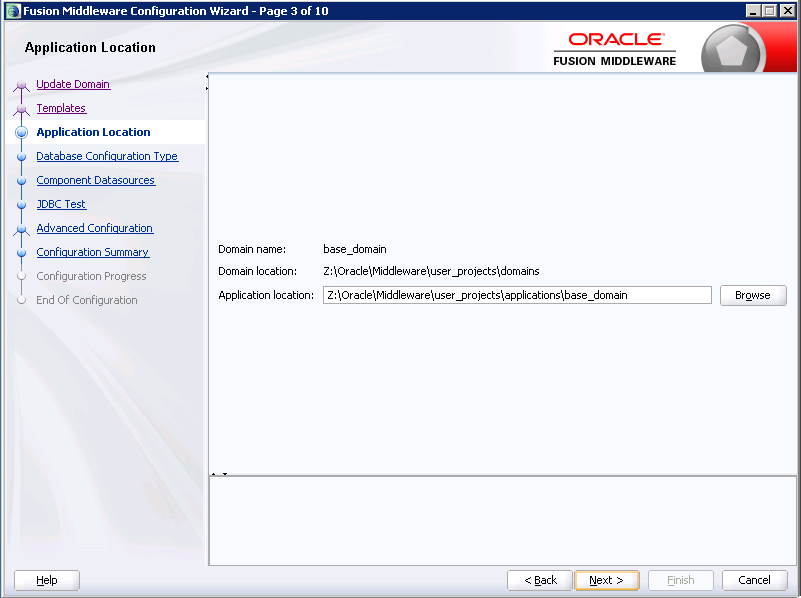Open the Configuration Summary step

coord(92,252)
